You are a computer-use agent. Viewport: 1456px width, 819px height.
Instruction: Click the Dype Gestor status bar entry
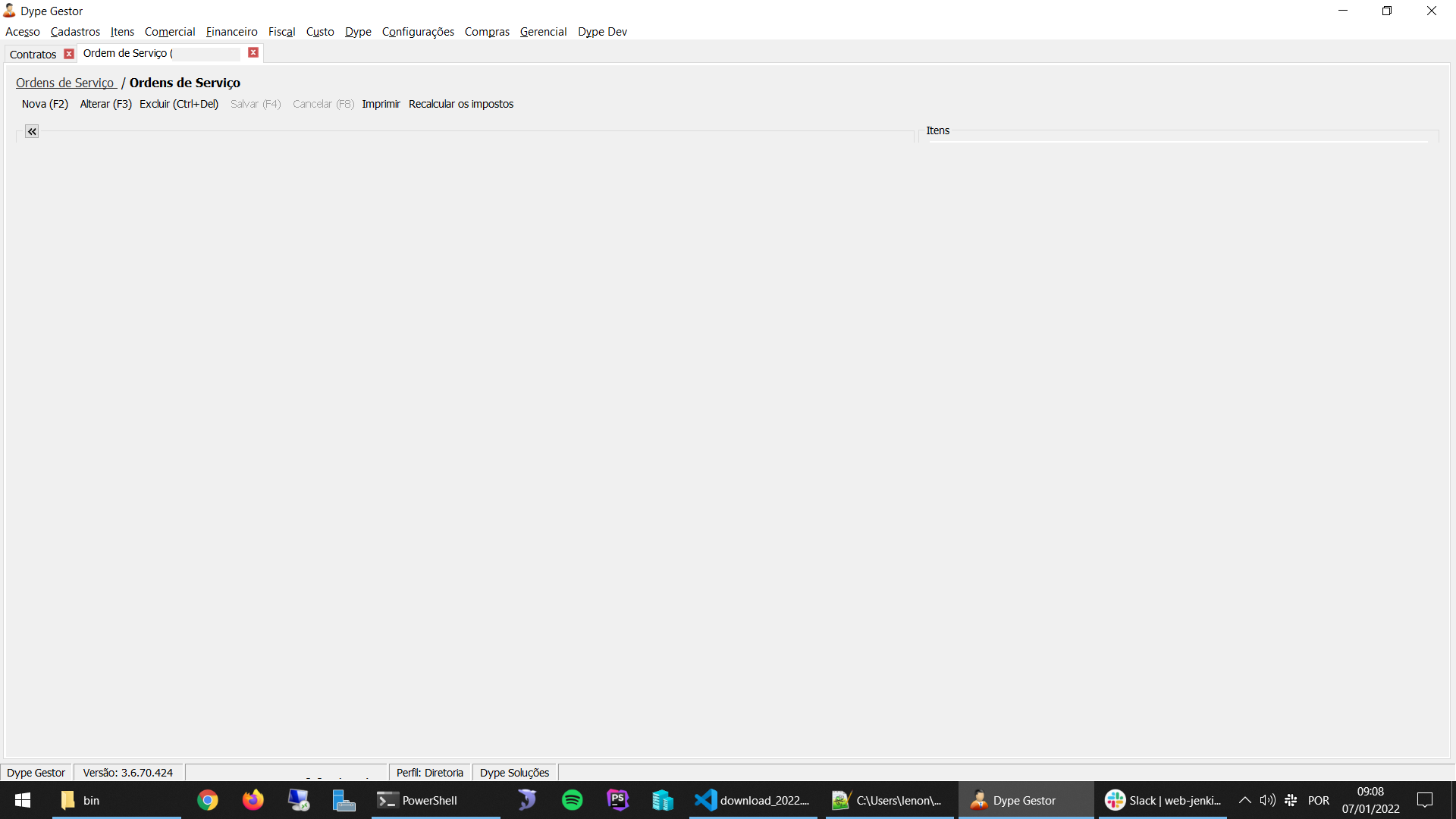(x=36, y=773)
